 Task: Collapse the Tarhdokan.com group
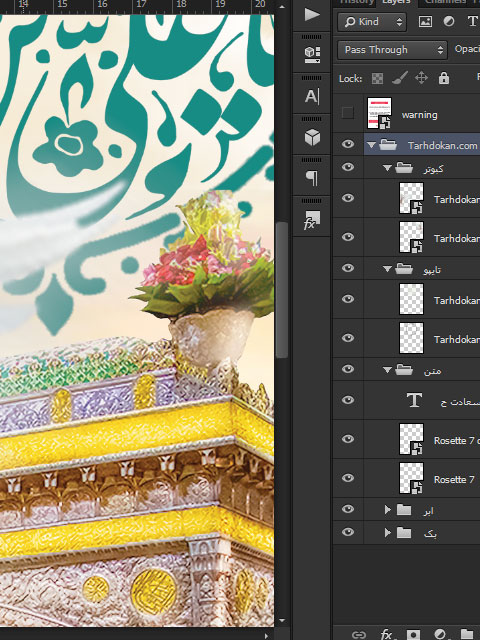point(371,144)
